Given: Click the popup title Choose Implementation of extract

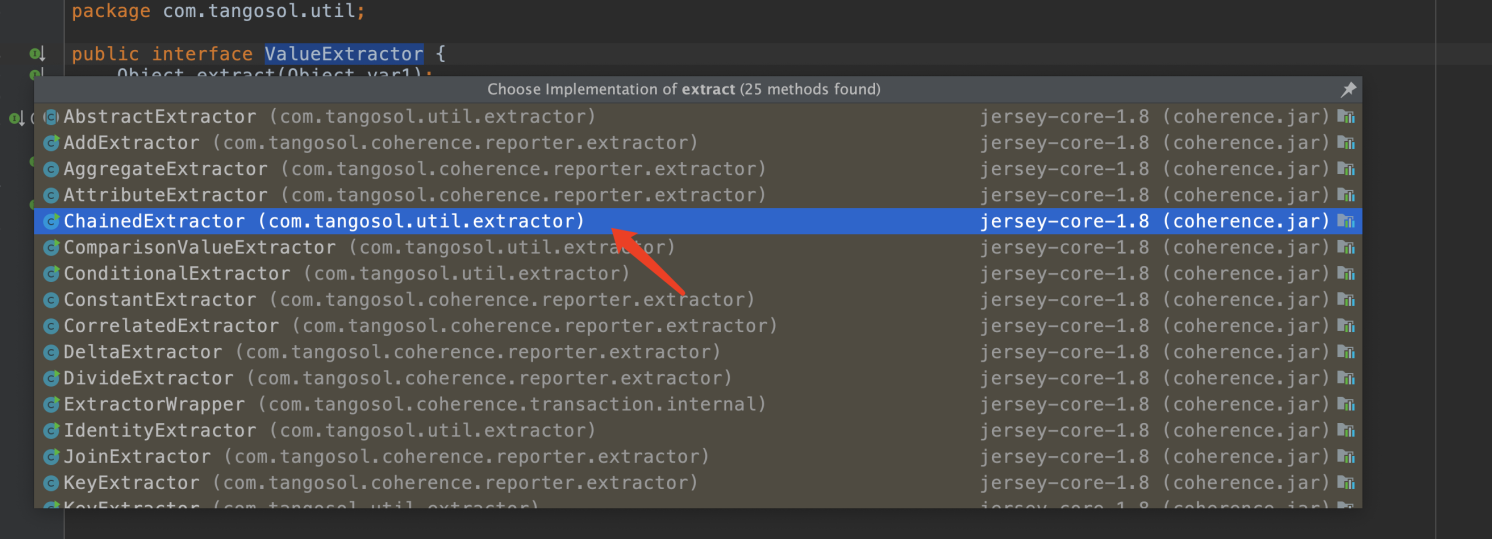Looking at the screenshot, I should [x=684, y=90].
